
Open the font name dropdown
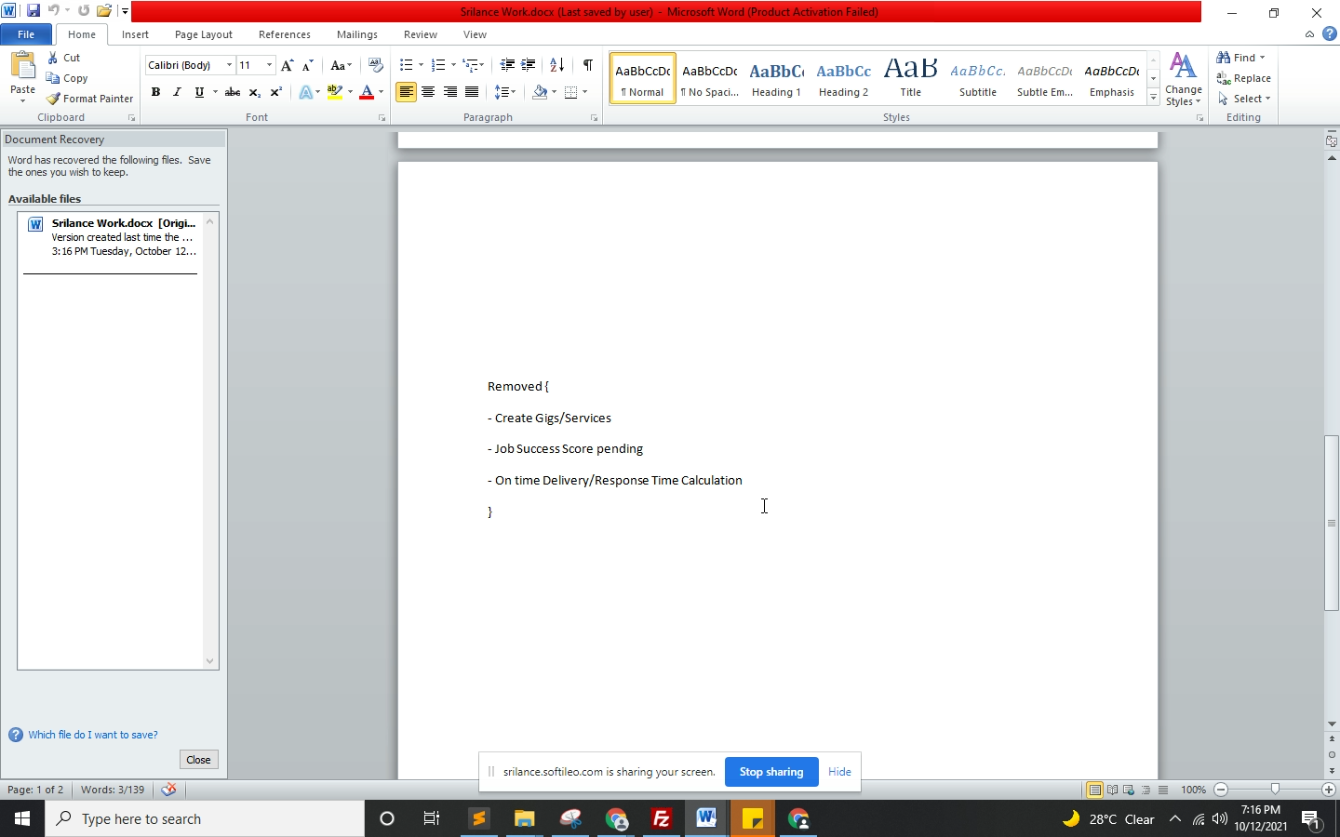coord(229,65)
